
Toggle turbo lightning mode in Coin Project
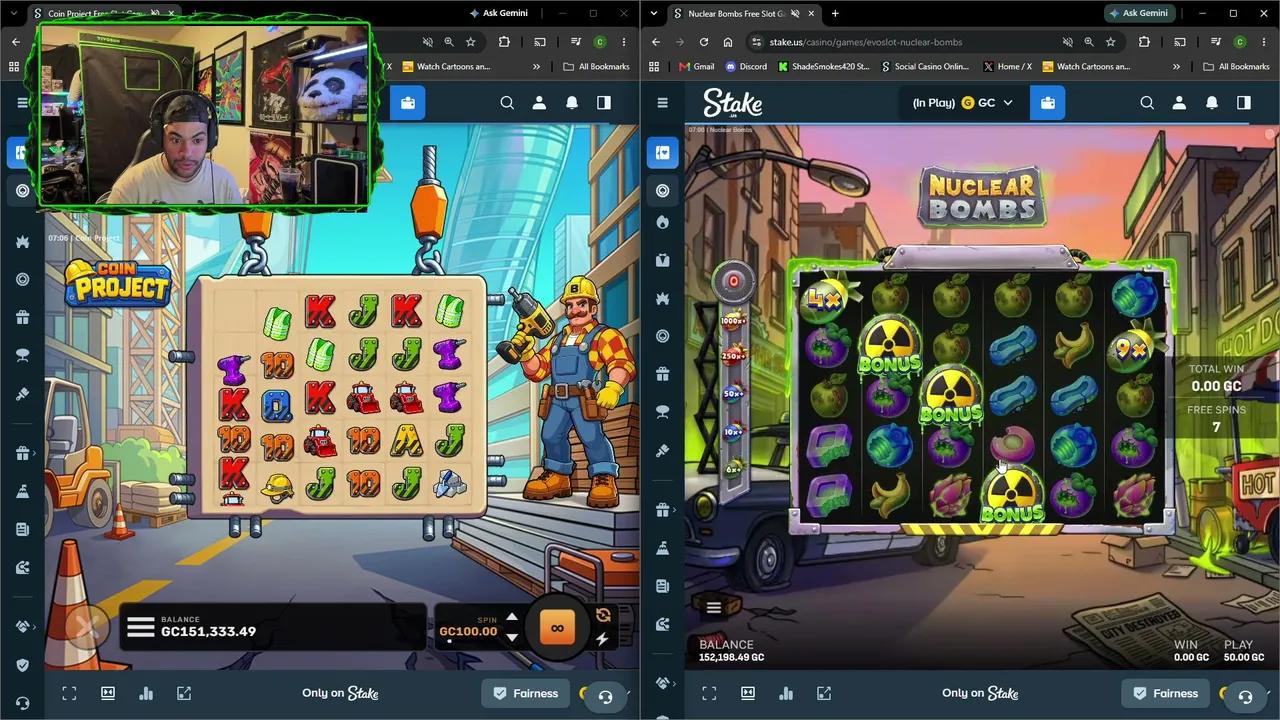coord(602,639)
